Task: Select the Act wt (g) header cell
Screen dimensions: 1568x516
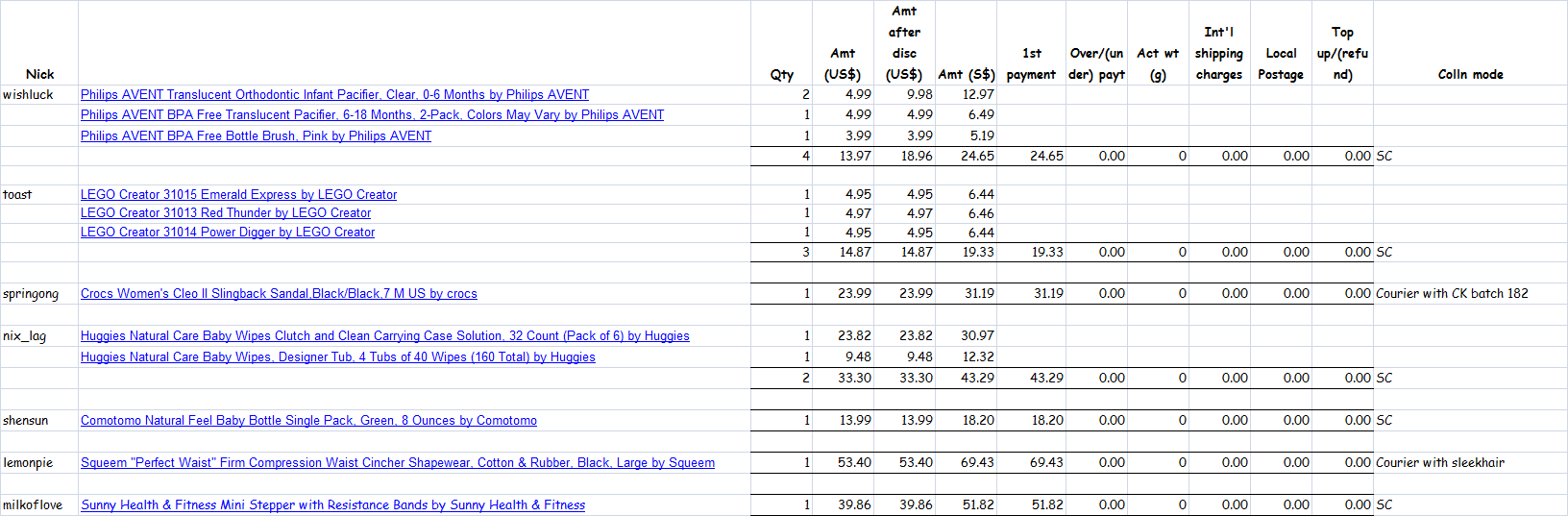Action: (x=1158, y=42)
